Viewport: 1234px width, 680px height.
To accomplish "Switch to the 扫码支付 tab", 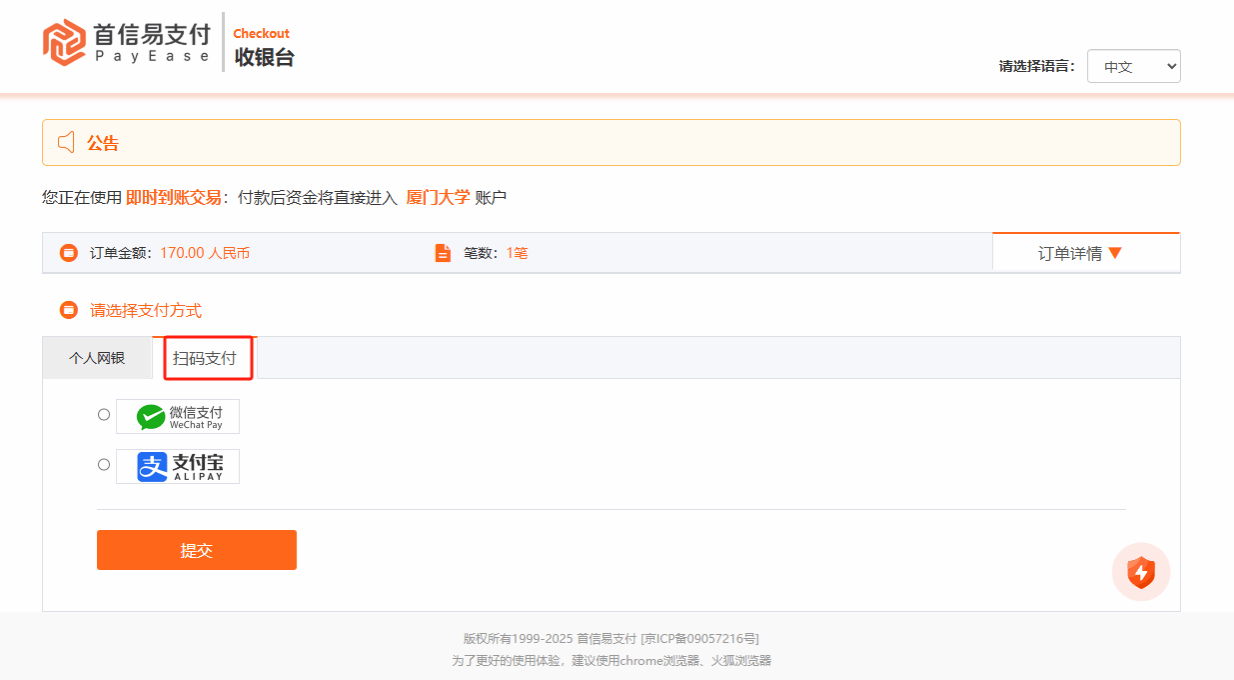I will tap(205, 358).
